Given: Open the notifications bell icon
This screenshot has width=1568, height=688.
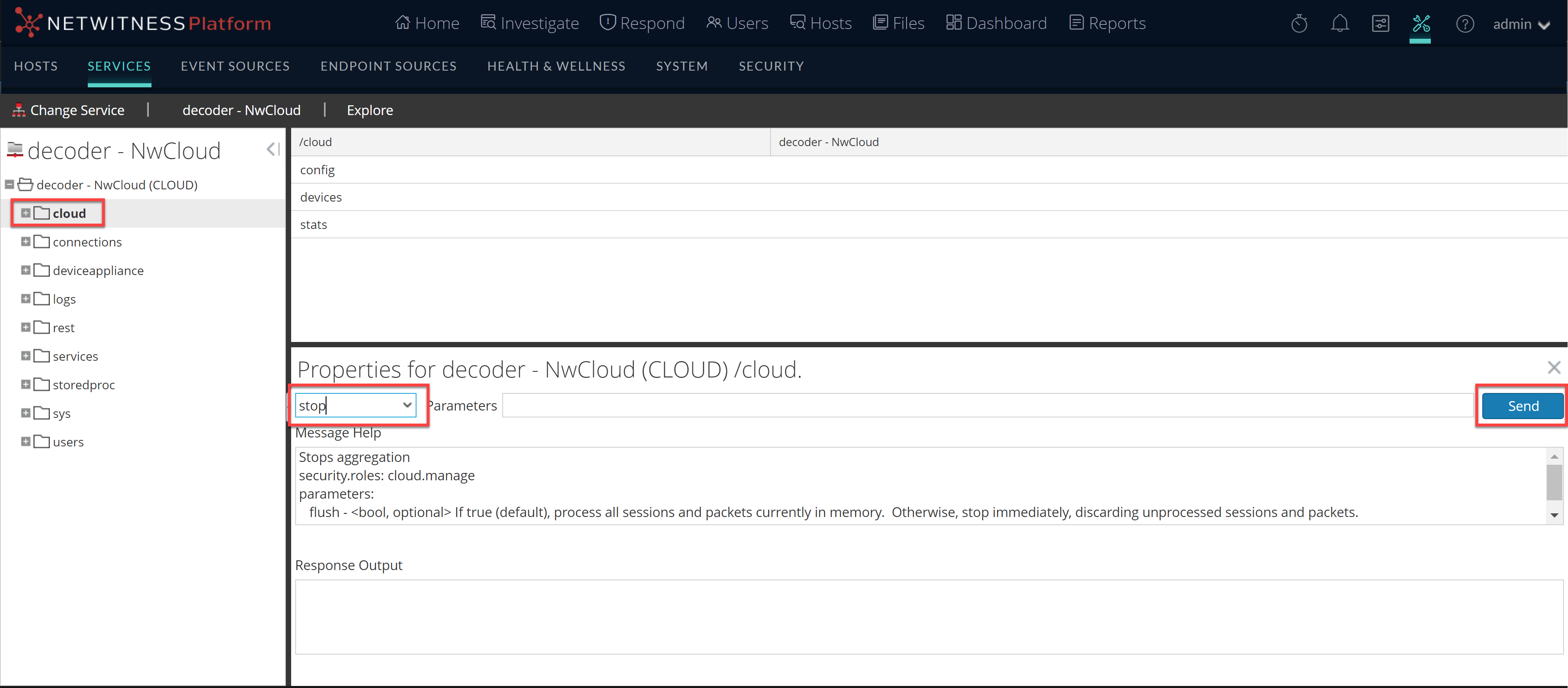Looking at the screenshot, I should coord(1340,24).
